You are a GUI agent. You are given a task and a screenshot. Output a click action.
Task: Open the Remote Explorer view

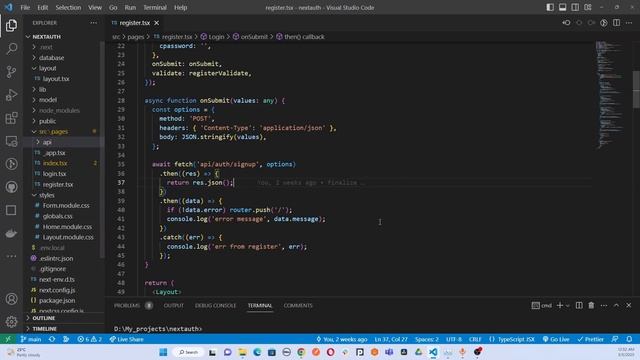[x=11, y=141]
